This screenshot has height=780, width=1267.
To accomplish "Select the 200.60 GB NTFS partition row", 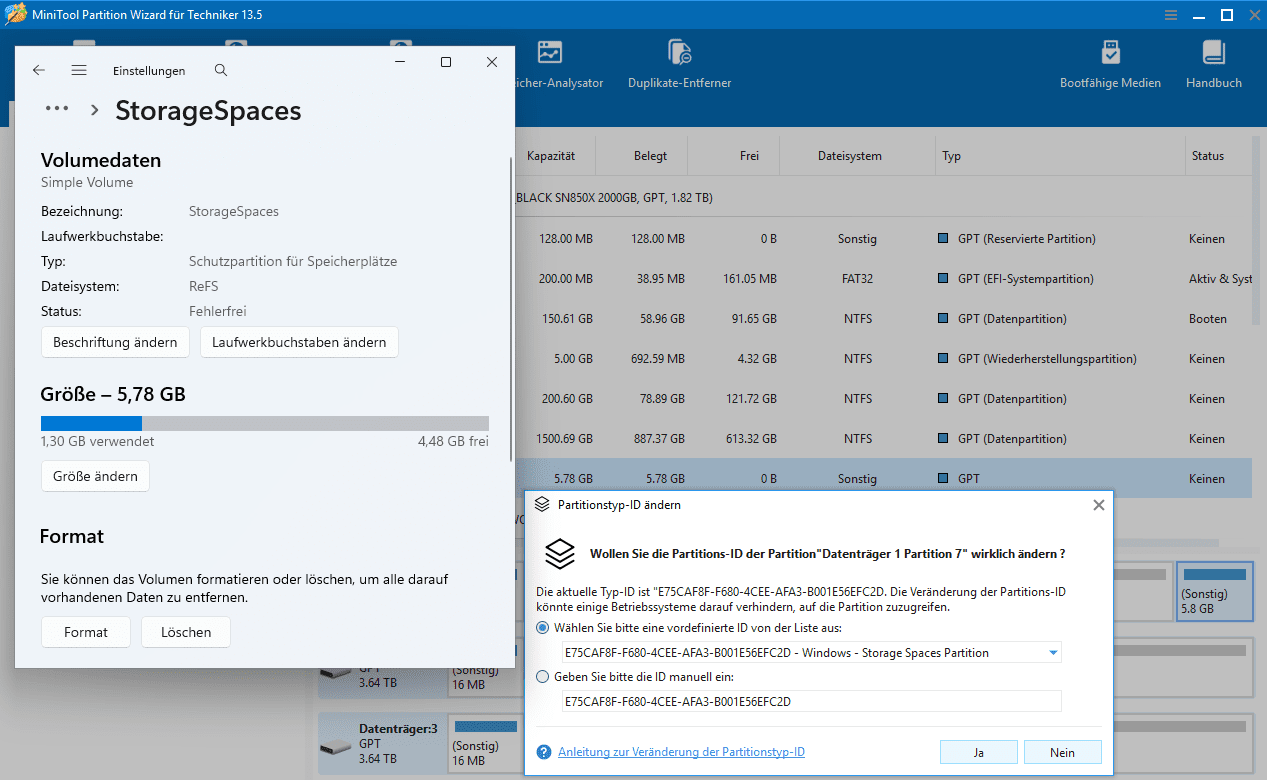I will tap(884, 399).
